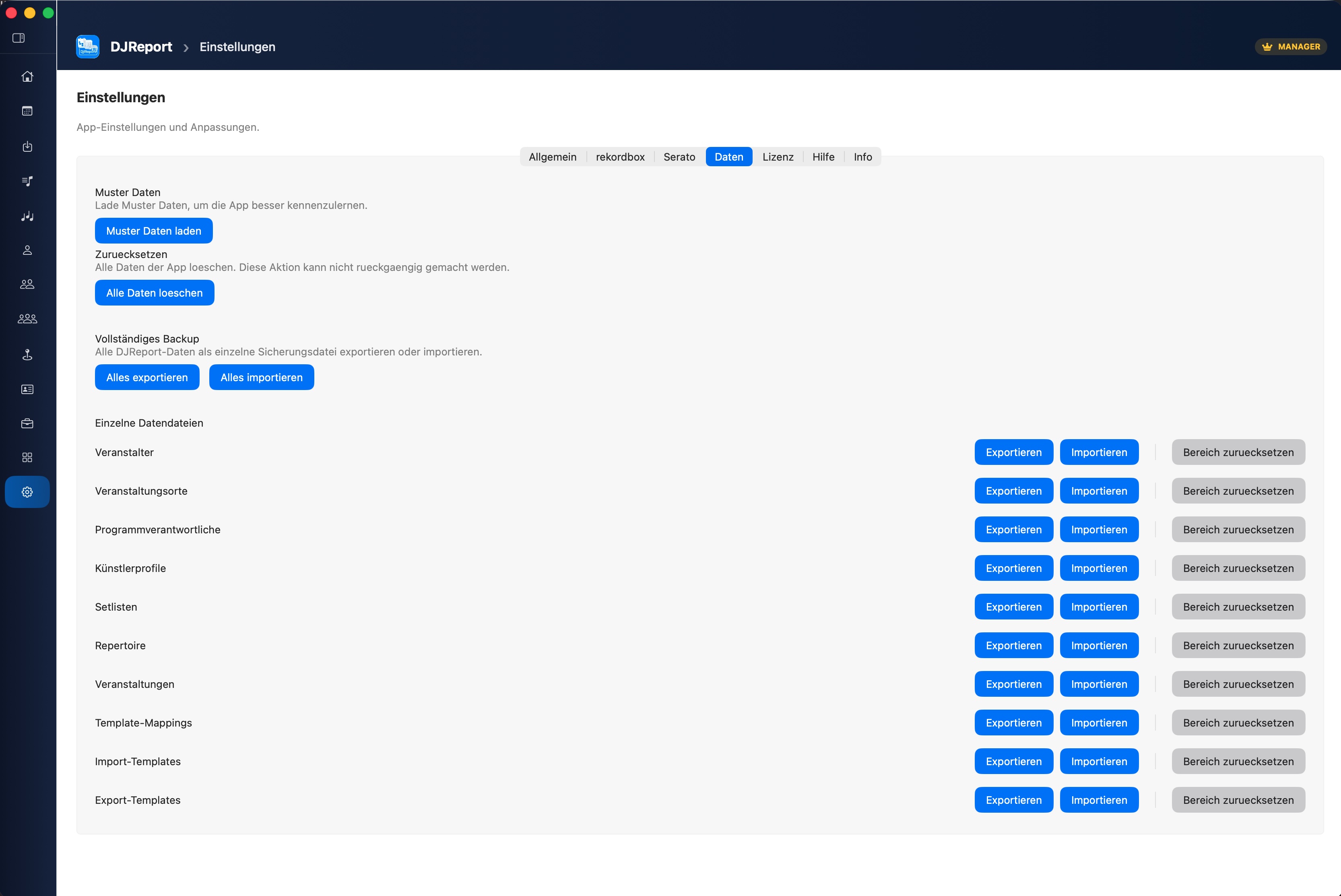The height and width of the screenshot is (896, 1341).
Task: Open the calendar icon in sidebar
Action: [27, 111]
